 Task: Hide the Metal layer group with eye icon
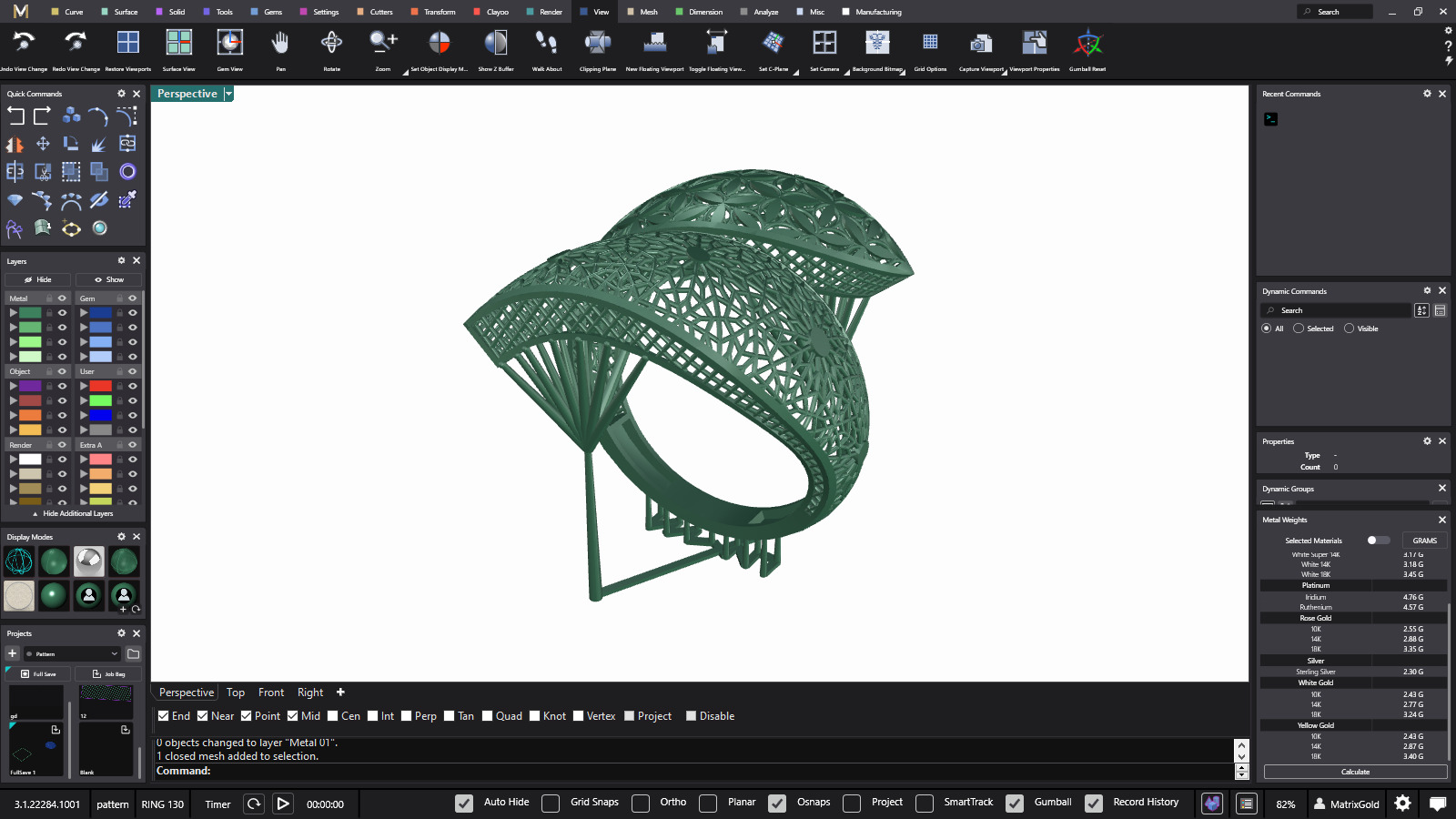[x=63, y=298]
